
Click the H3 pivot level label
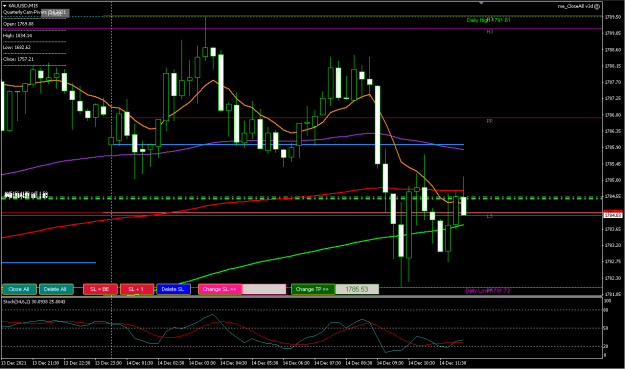pos(490,31)
